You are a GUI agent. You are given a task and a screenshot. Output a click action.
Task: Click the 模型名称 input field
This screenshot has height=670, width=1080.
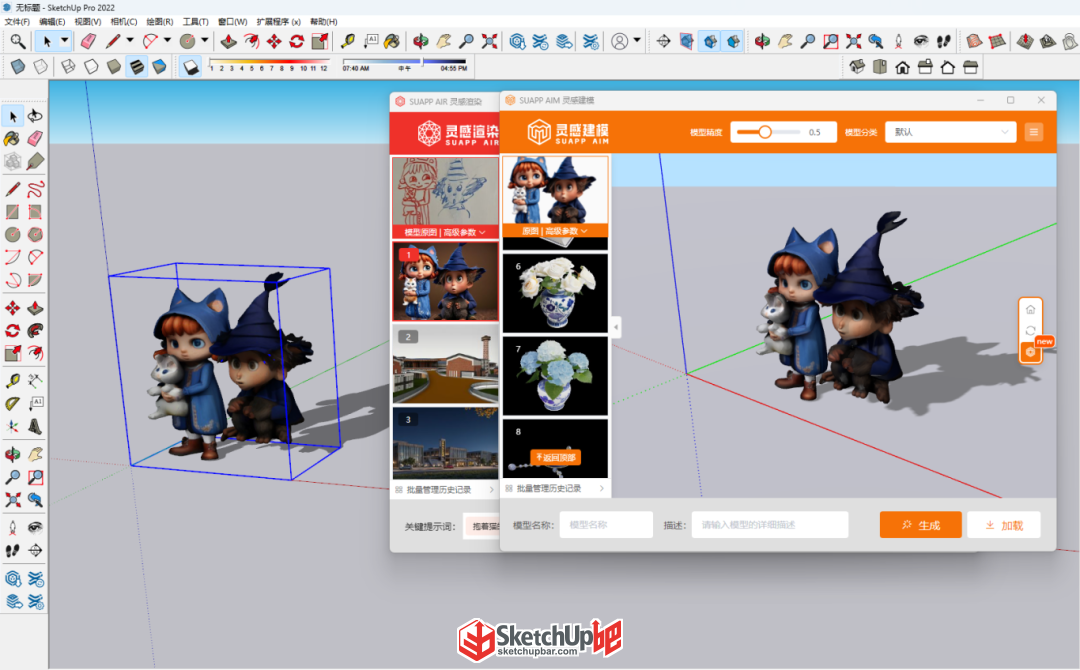point(606,525)
